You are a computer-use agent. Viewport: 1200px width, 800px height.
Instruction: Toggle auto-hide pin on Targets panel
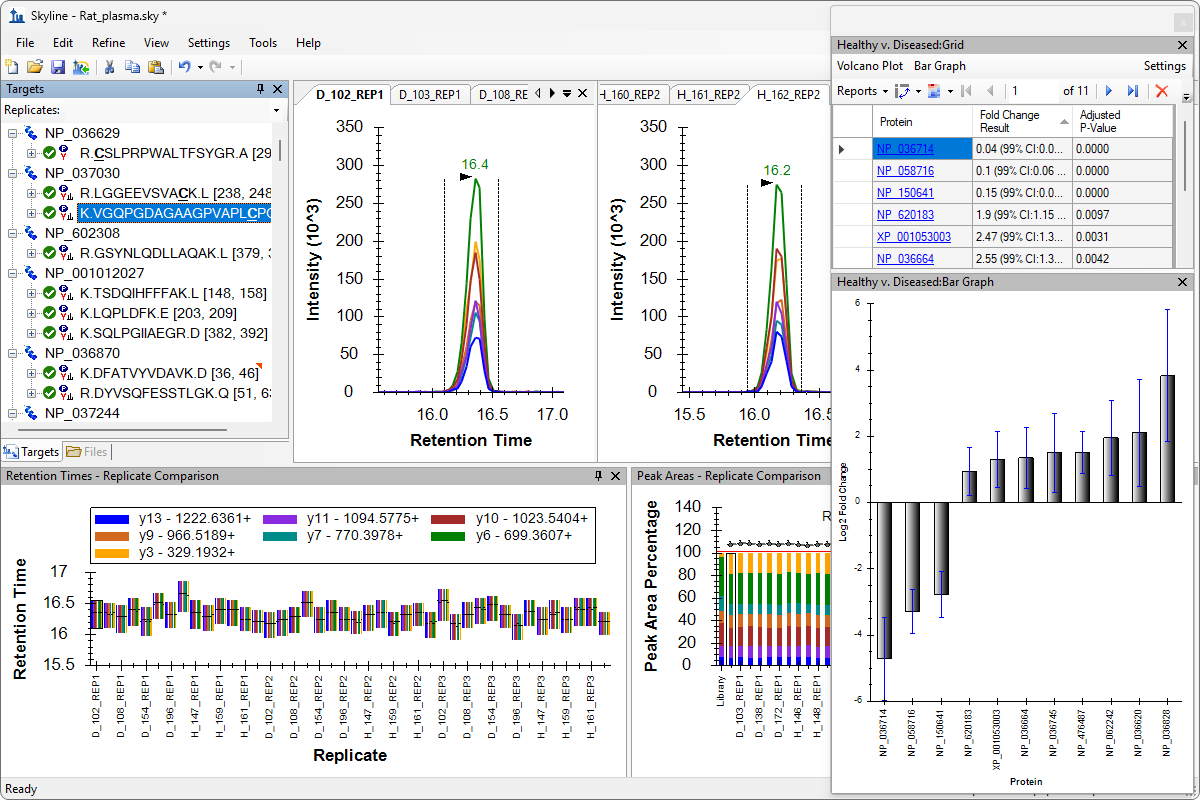(x=261, y=89)
